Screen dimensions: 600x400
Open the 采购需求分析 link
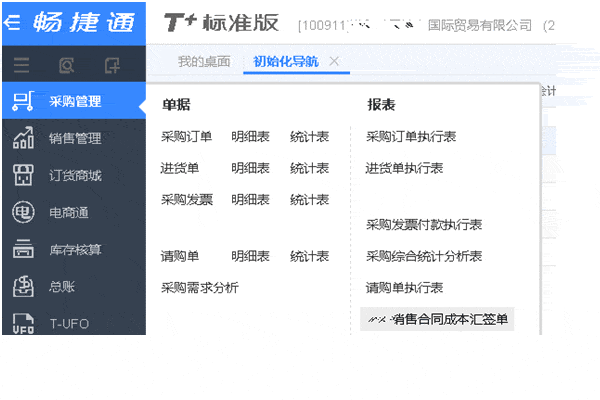tap(200, 287)
